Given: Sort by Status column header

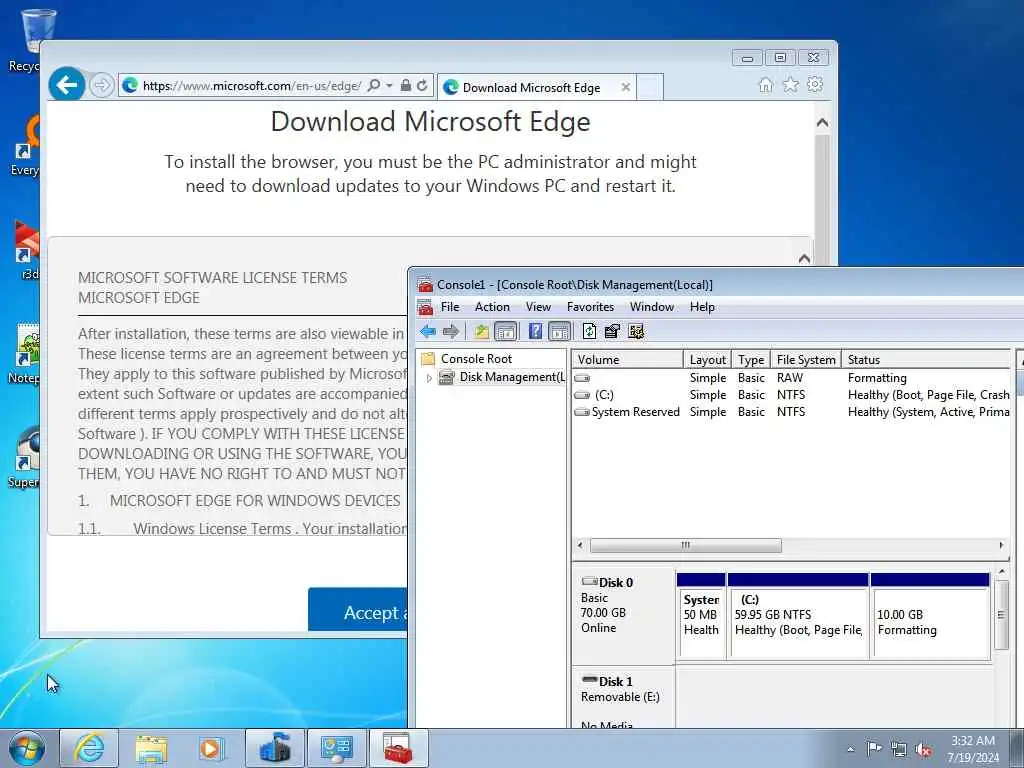Looking at the screenshot, I should pyautogui.click(x=926, y=360).
